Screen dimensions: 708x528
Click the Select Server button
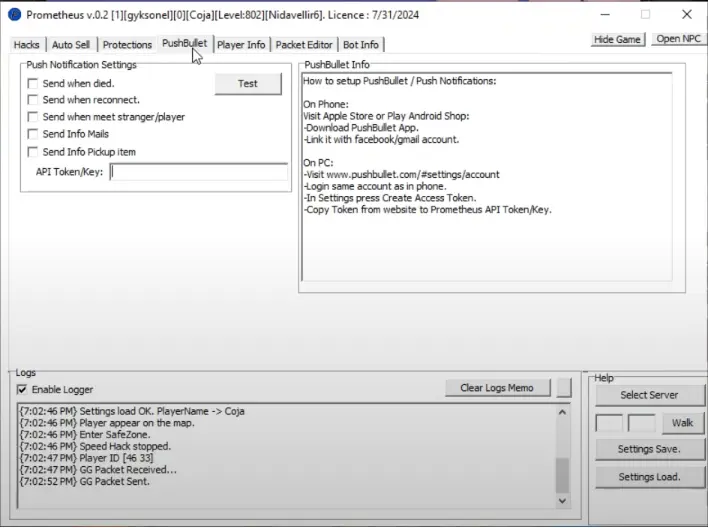click(x=649, y=395)
